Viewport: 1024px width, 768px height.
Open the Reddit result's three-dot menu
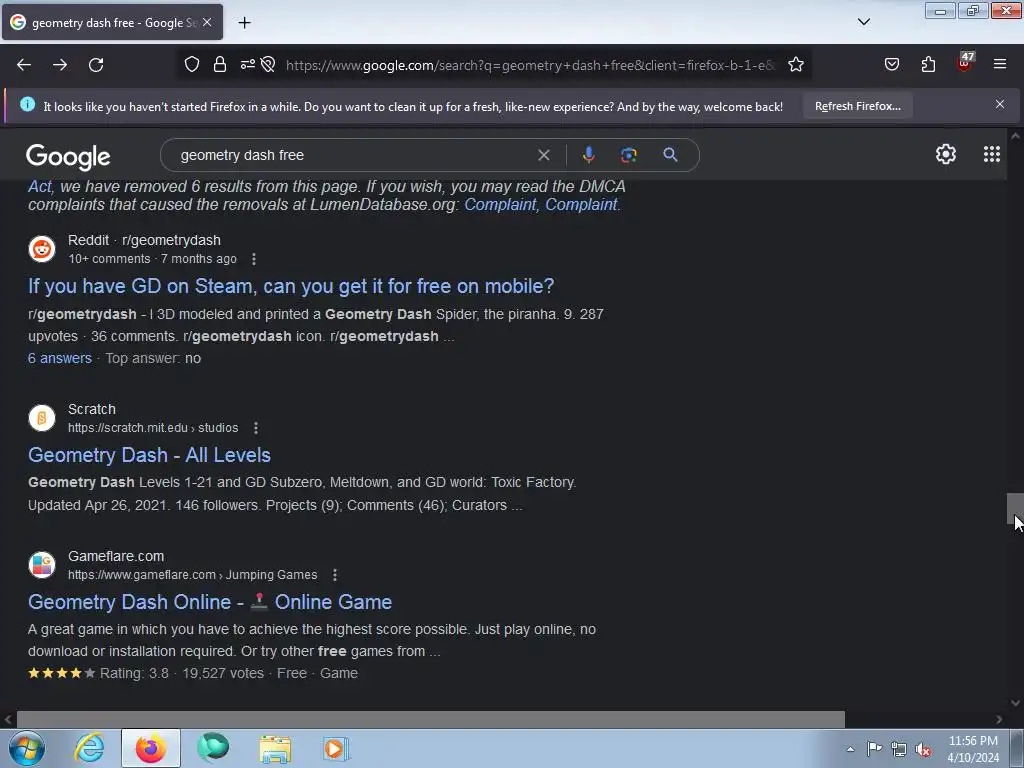(x=254, y=259)
